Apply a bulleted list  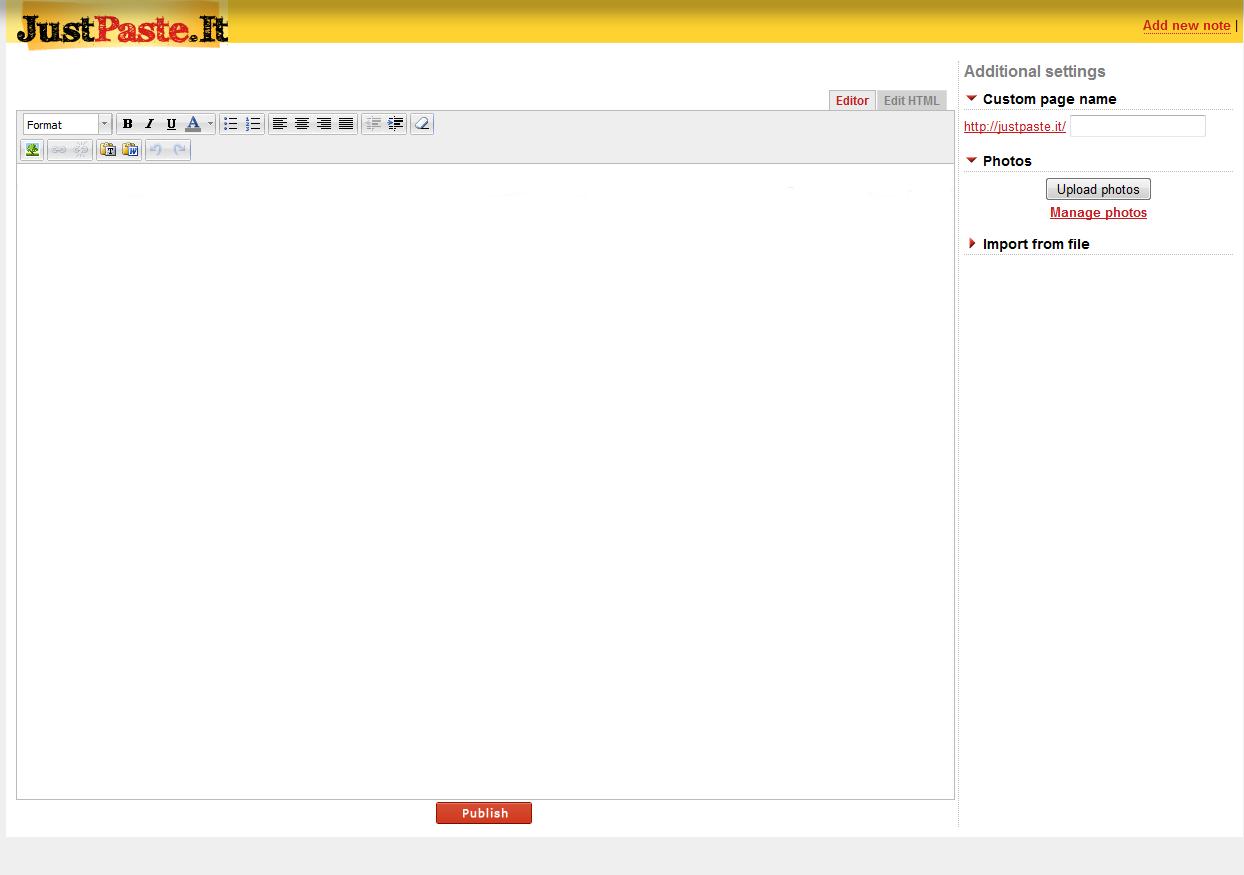click(231, 123)
